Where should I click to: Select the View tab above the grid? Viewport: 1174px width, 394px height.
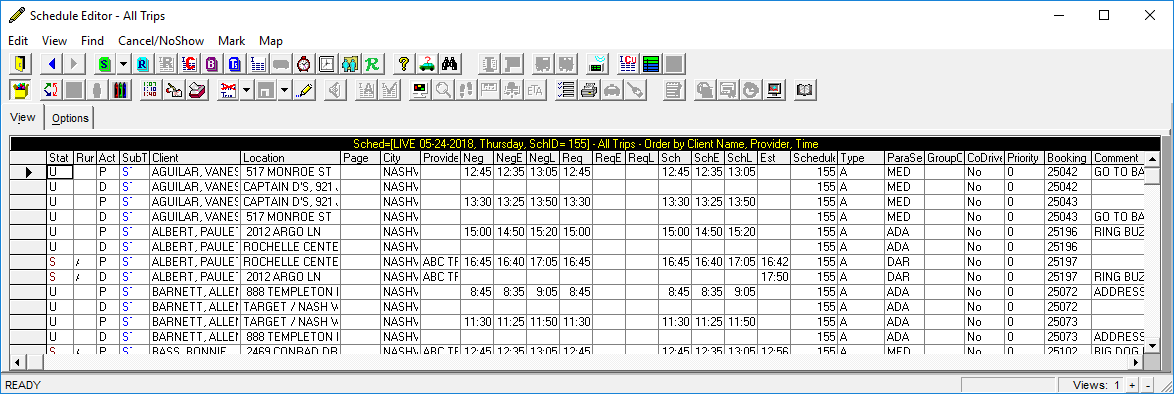click(22, 117)
